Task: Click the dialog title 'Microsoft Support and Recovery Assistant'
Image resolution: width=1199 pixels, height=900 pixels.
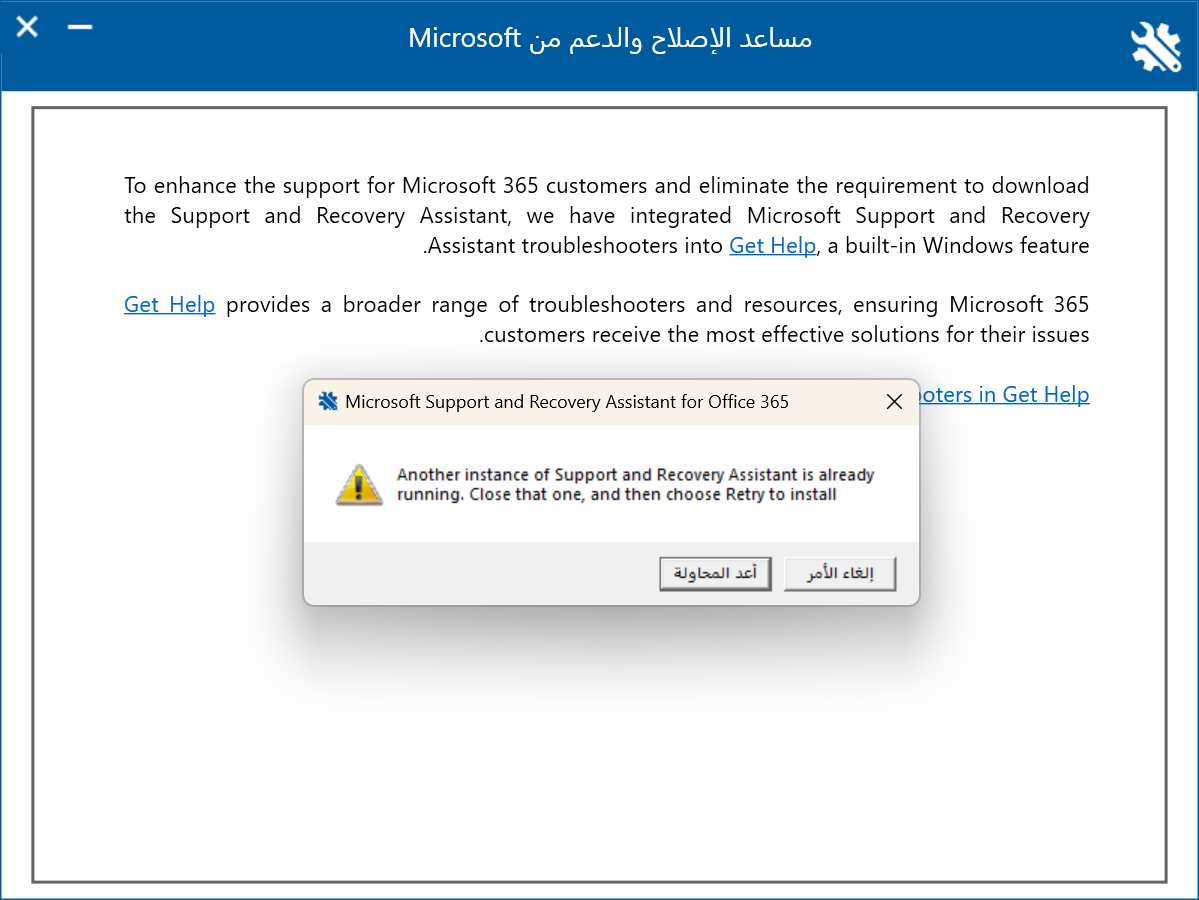Action: pos(566,402)
